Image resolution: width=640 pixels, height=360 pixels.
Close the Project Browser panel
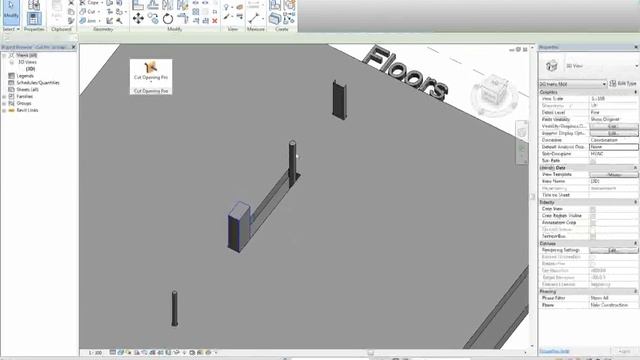[x=73, y=47]
